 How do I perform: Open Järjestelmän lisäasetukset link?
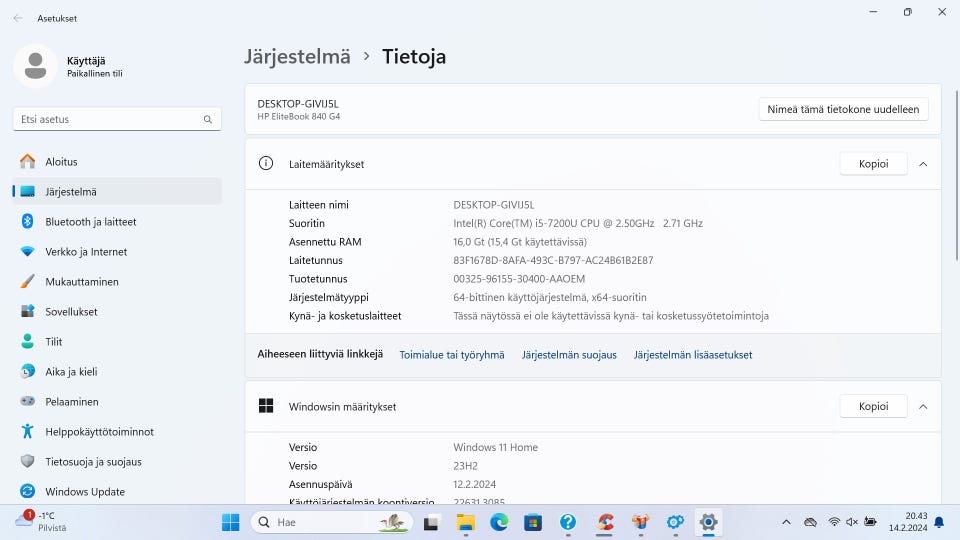(693, 355)
